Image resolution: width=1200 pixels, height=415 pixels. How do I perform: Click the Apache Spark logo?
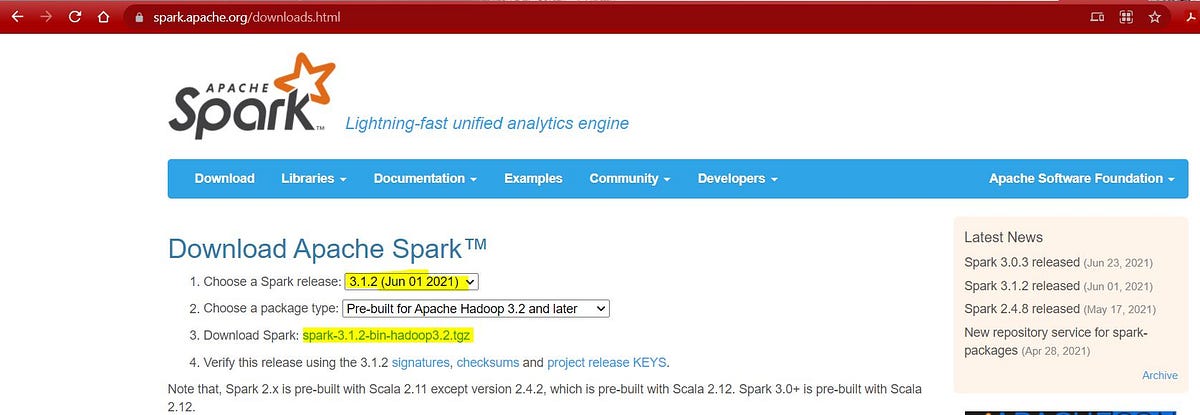tap(253, 95)
